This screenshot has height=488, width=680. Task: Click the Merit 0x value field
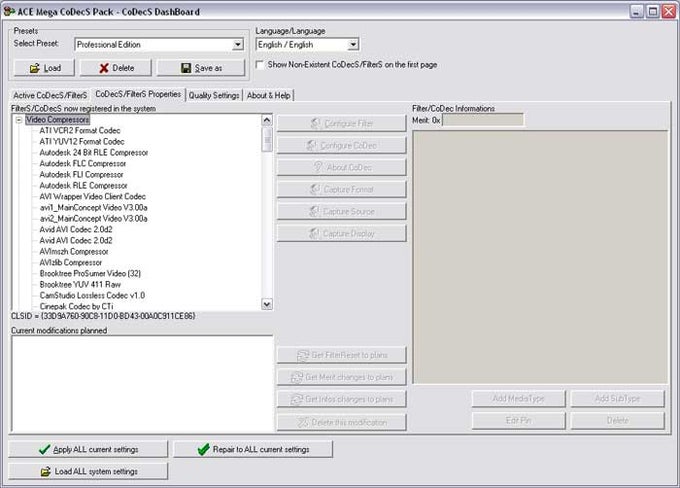pos(483,120)
